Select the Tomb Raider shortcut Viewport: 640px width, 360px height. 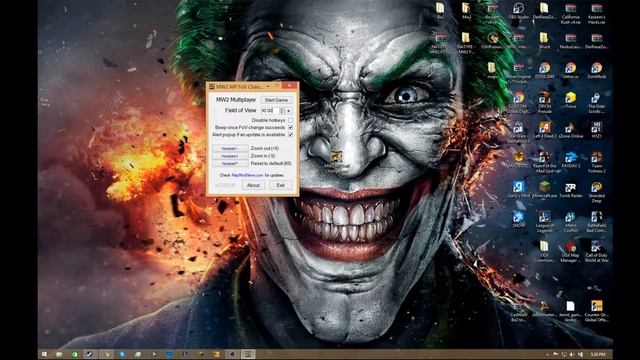[571, 190]
